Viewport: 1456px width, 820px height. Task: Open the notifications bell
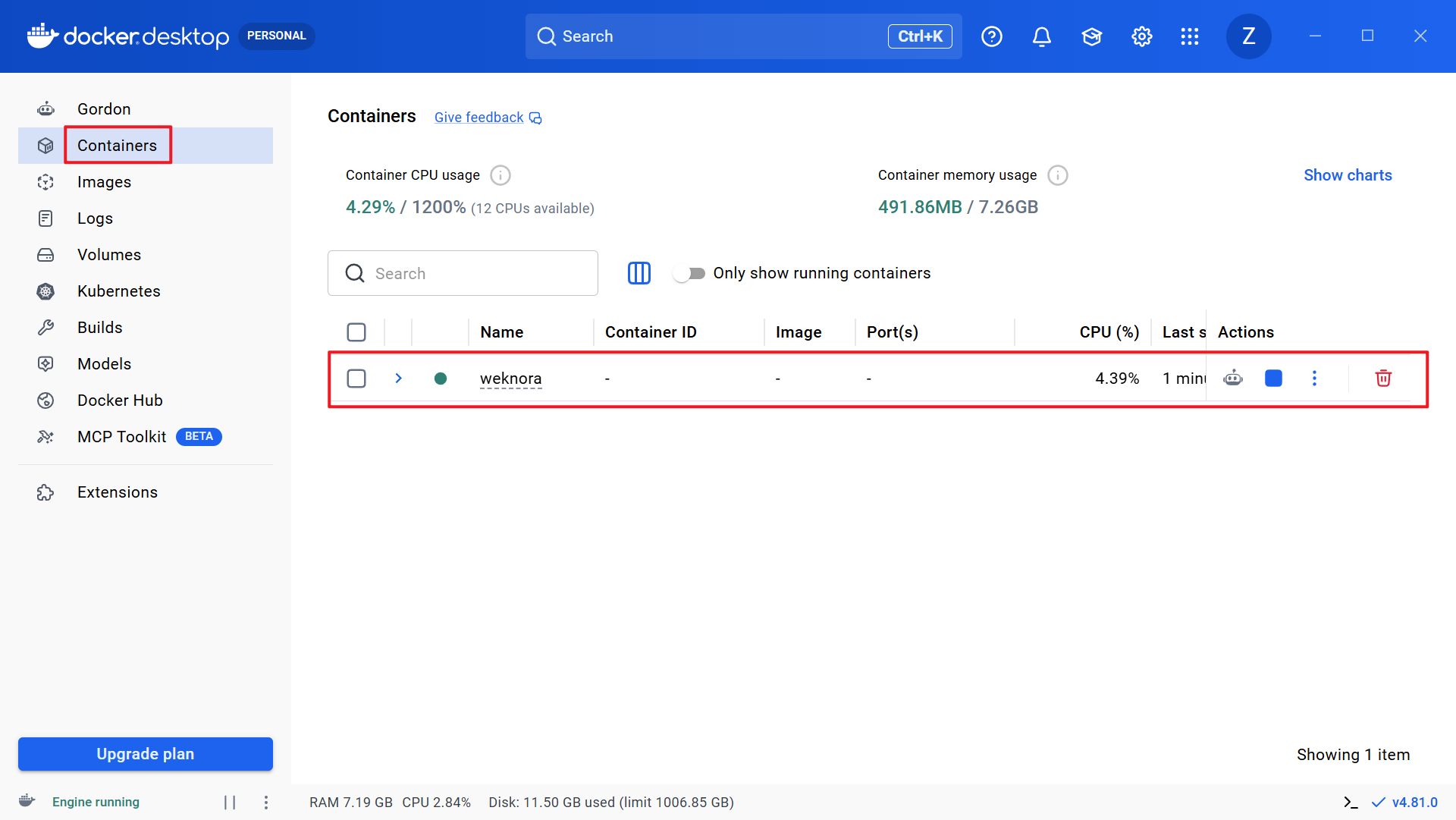coord(1042,36)
